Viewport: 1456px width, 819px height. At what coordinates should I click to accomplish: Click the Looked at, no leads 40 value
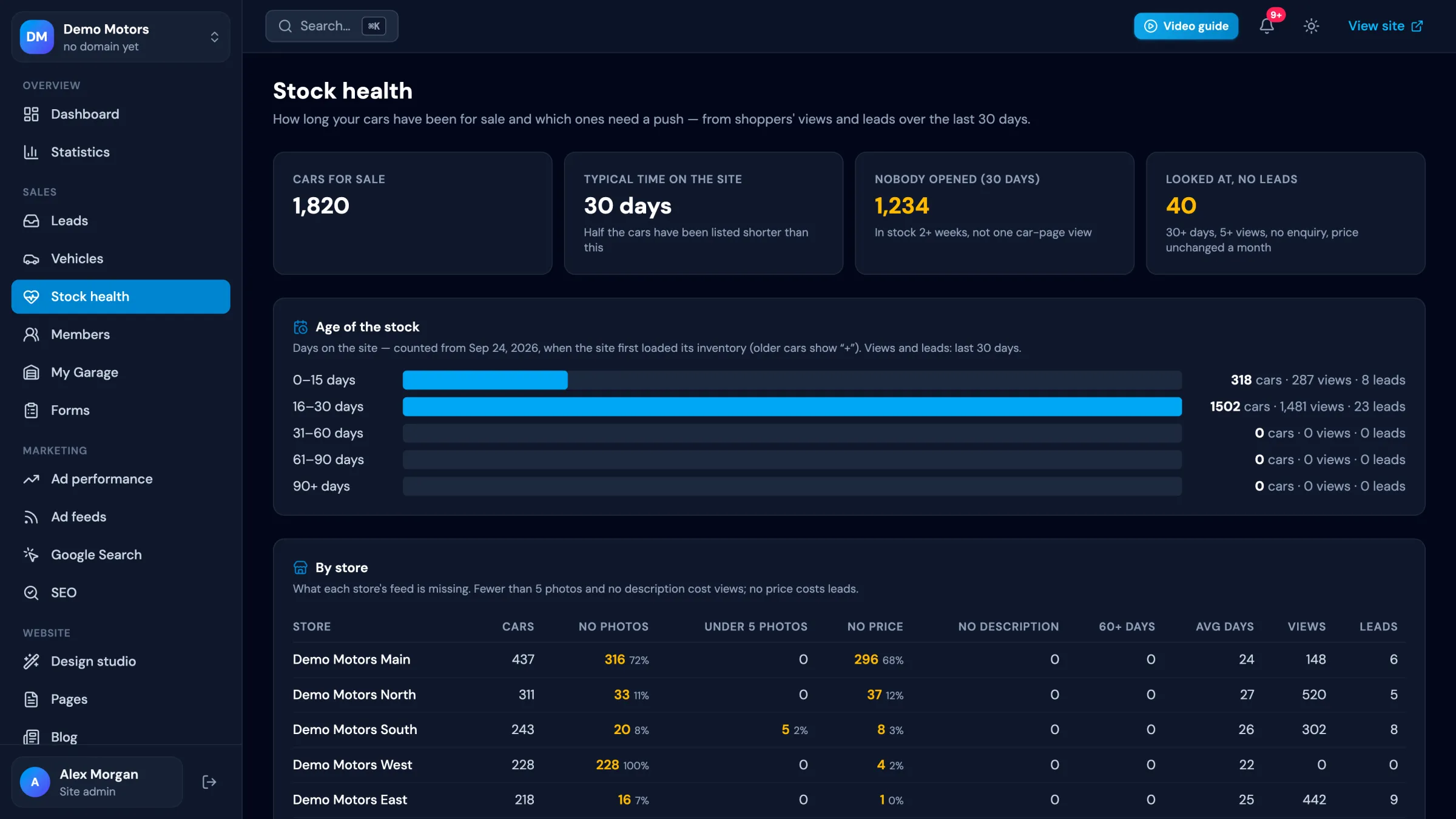tap(1181, 206)
